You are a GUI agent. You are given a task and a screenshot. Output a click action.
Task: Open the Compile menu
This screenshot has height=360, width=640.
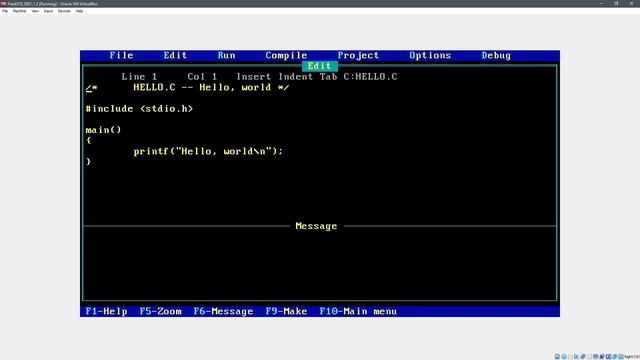[x=286, y=56]
